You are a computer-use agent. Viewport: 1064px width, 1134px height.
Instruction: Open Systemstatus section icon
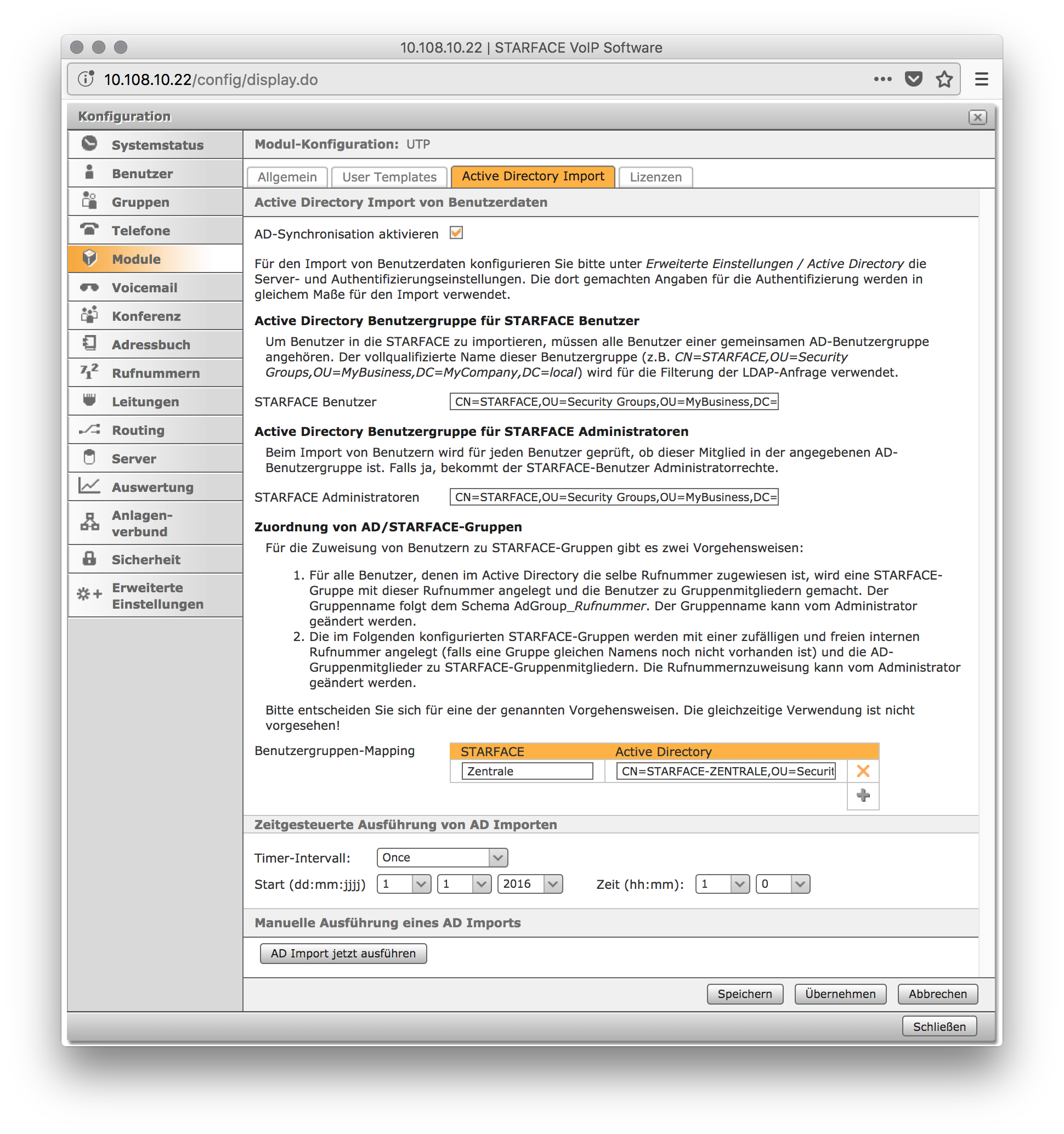click(89, 144)
